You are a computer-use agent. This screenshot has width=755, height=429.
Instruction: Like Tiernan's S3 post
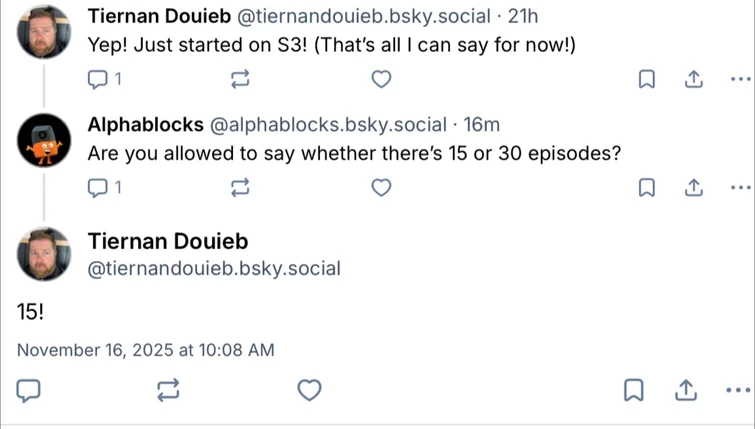[x=381, y=79]
